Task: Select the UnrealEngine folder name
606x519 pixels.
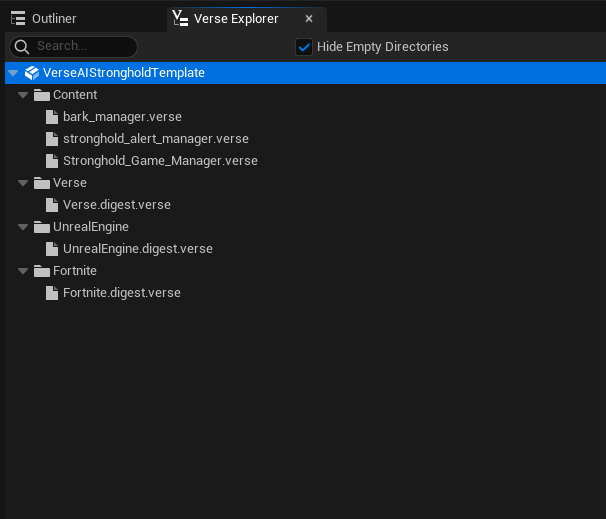Action: (x=91, y=227)
